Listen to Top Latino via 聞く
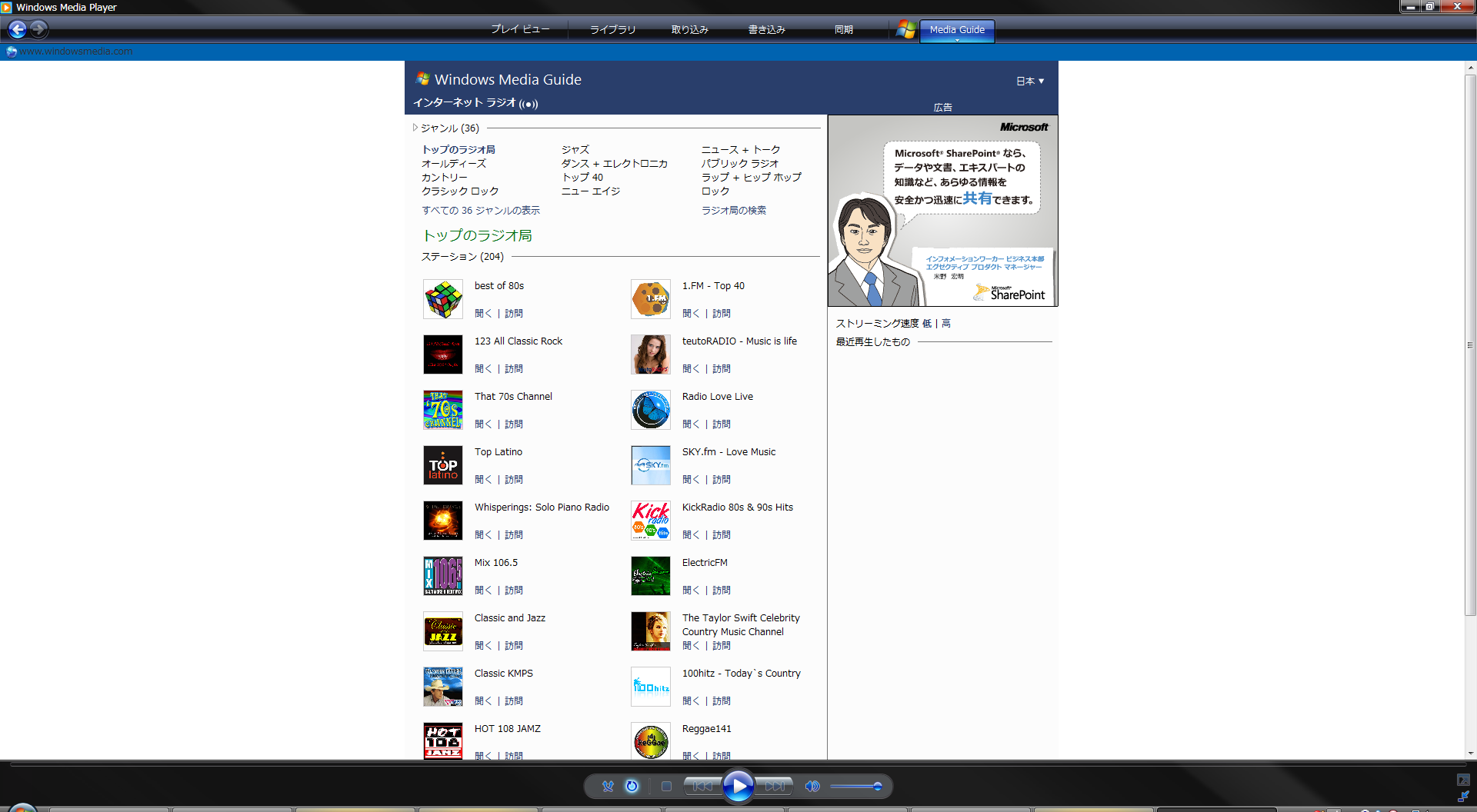Viewport: 1477px width, 812px height. point(483,479)
